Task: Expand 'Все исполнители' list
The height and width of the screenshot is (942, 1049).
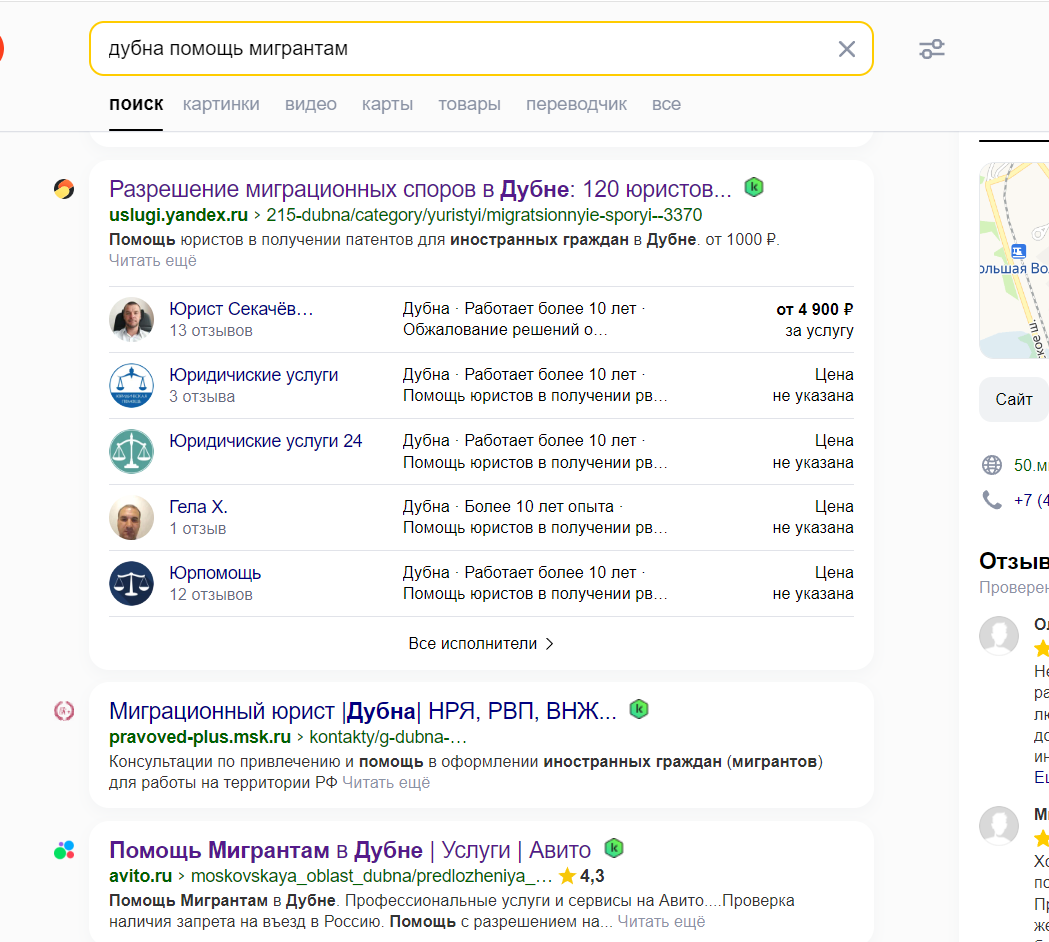Action: (x=481, y=644)
